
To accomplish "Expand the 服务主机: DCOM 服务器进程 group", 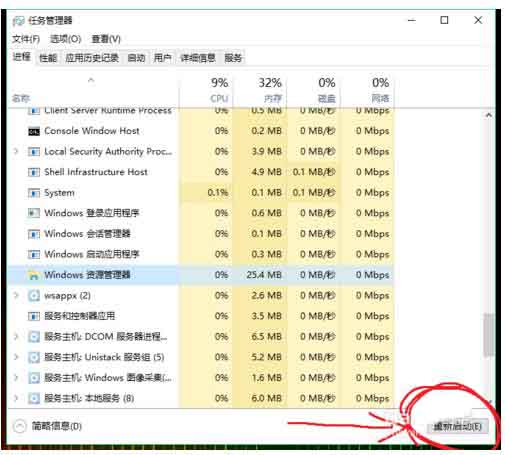I will coord(16,337).
